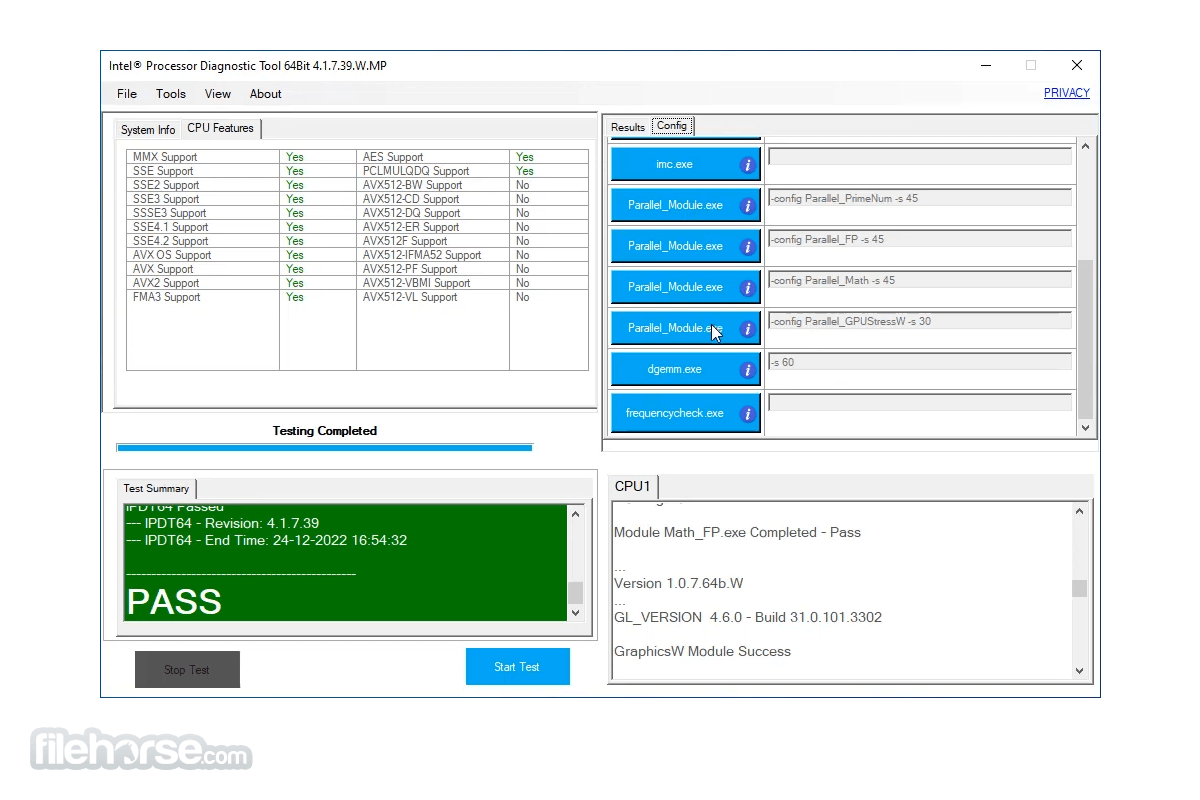The width and height of the screenshot is (1200, 800).
Task: Click the info icon on frequencycheck.exe
Action: [747, 413]
